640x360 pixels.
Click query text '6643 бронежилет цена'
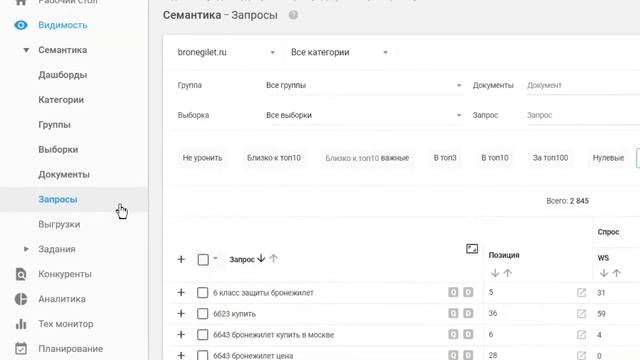(x=253, y=356)
